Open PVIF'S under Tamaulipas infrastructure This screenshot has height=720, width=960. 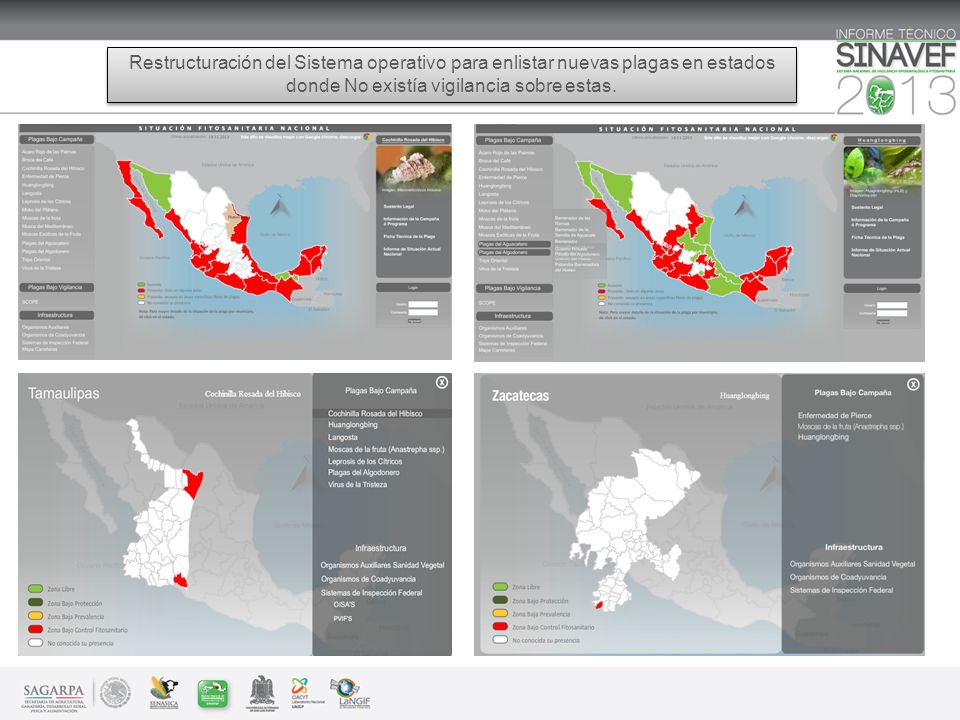point(343,618)
